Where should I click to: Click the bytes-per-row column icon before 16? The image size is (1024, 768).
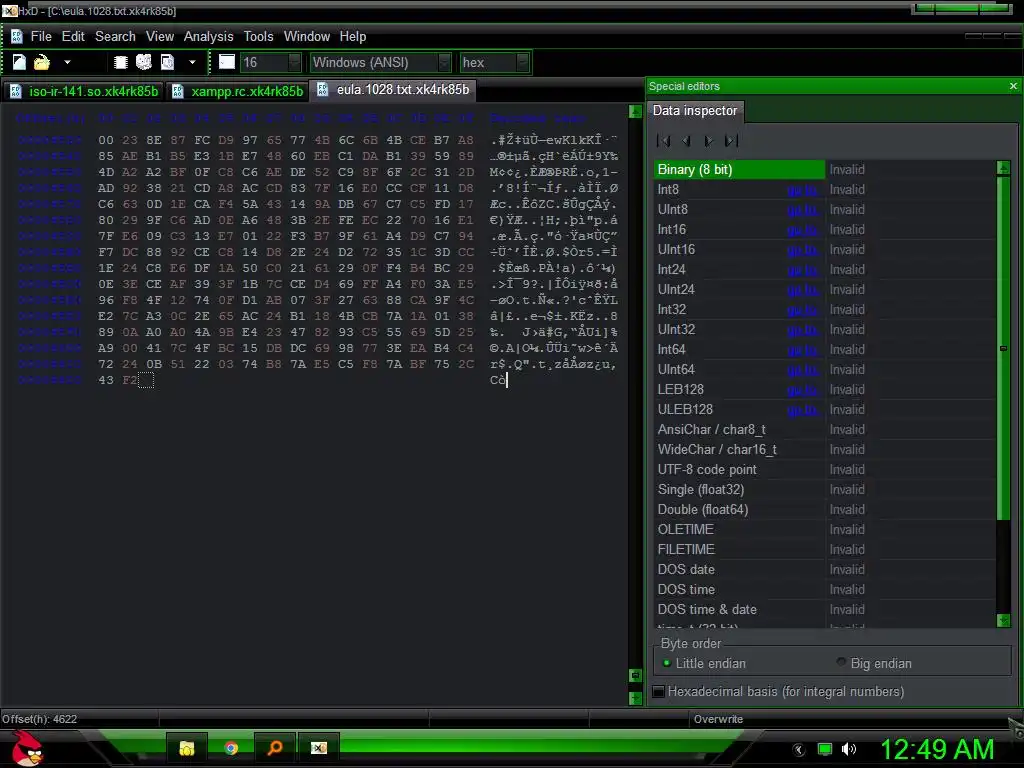tap(227, 62)
